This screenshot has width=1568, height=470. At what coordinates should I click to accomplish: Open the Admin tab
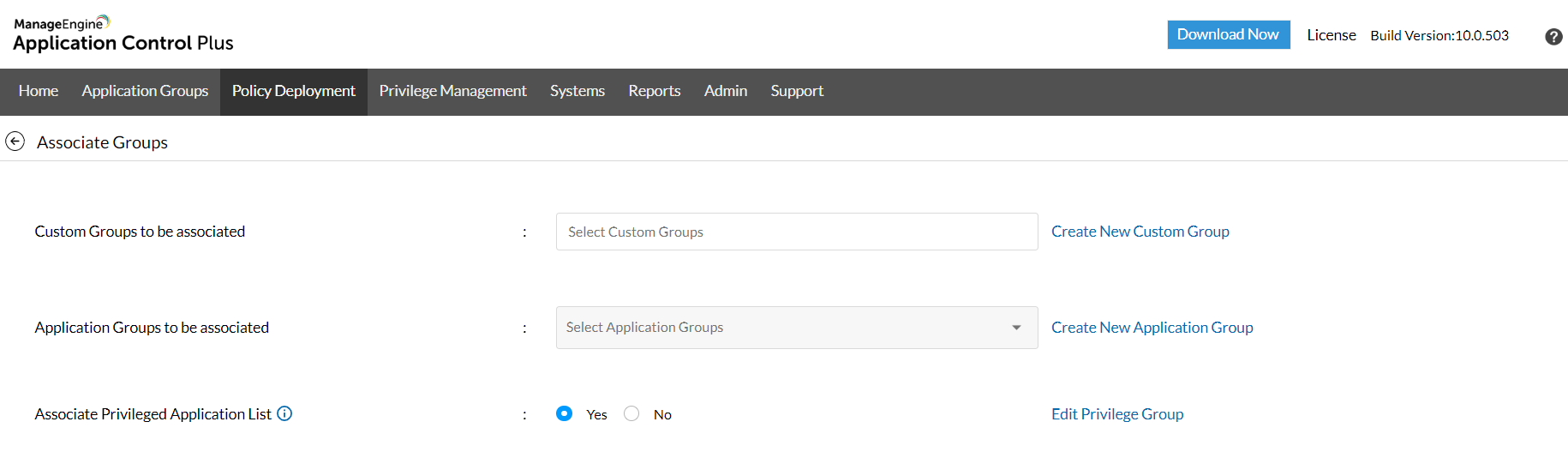[725, 91]
